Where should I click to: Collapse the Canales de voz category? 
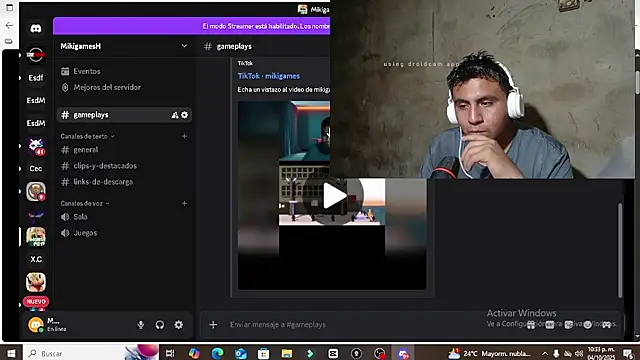point(85,203)
